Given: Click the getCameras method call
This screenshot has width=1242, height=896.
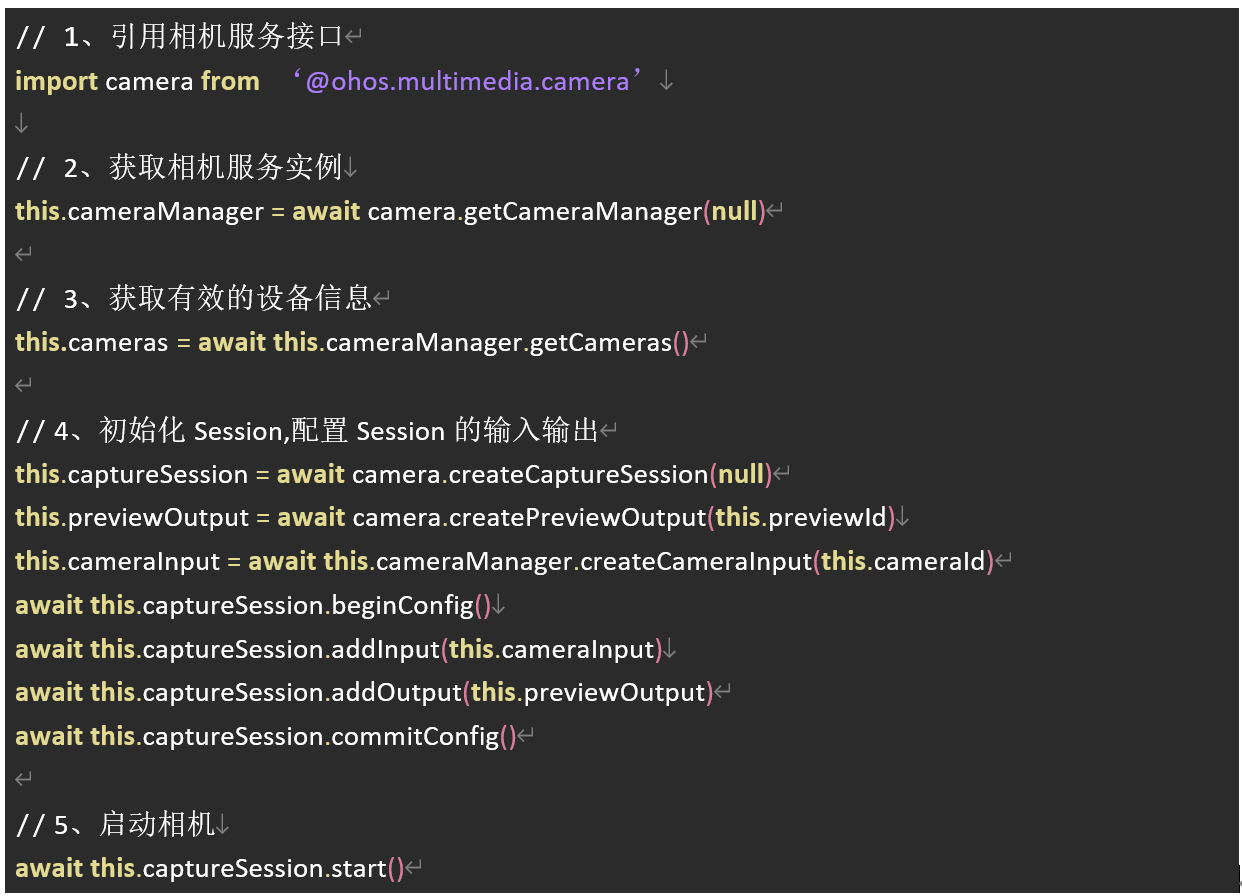Looking at the screenshot, I should click(x=600, y=343).
